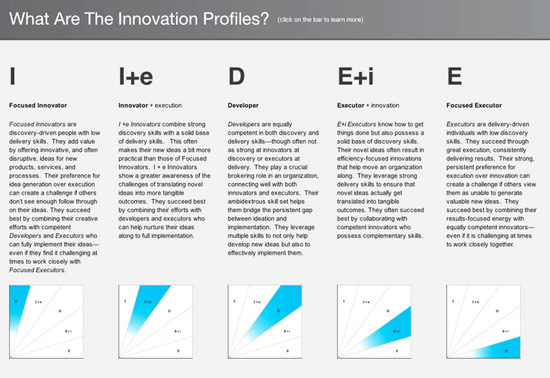The image size is (550, 378).
Task: Select the 'Focused Innovator' subtitle
Action: [38, 105]
